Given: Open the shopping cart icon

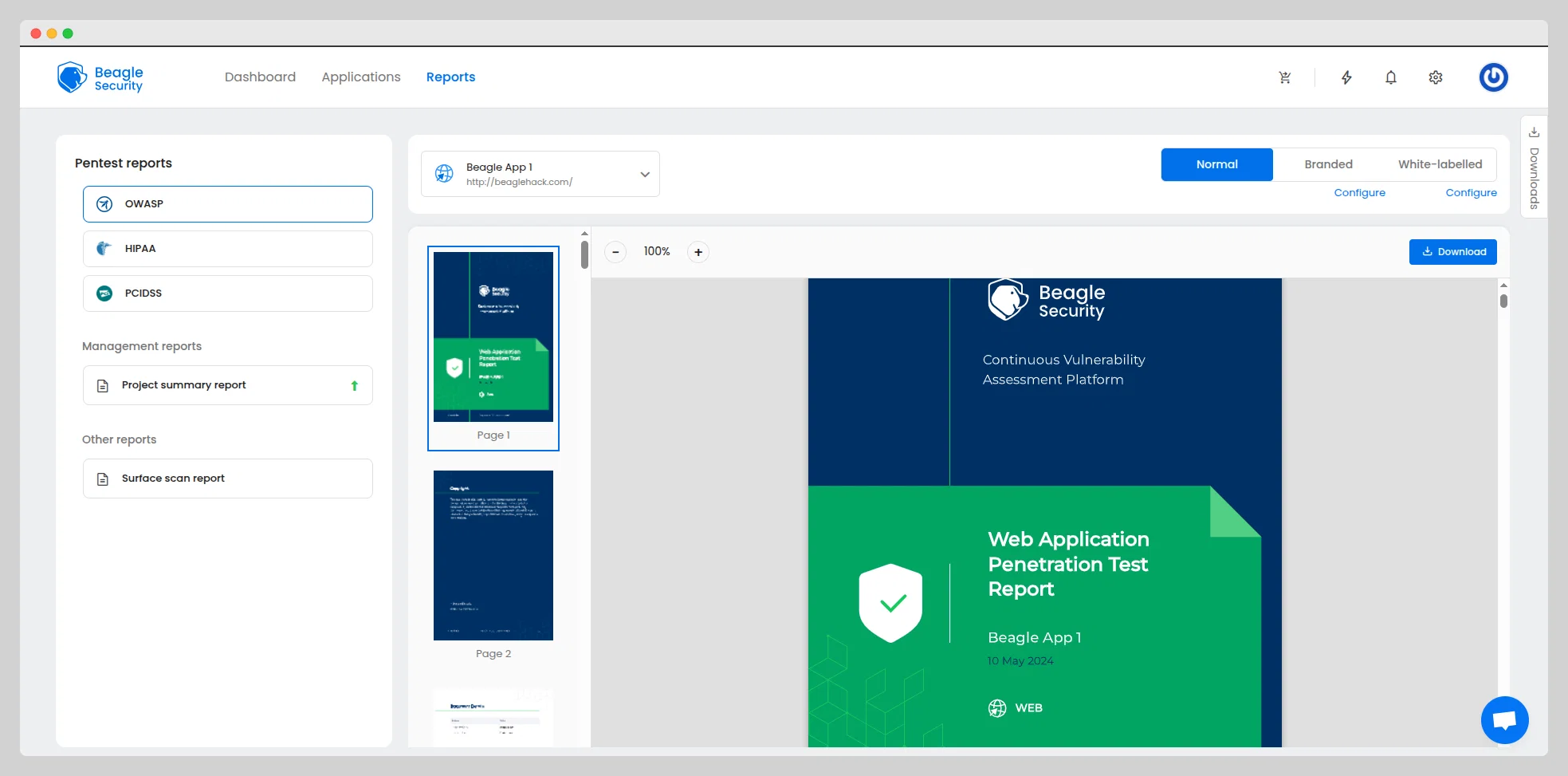Looking at the screenshot, I should click(x=1285, y=77).
